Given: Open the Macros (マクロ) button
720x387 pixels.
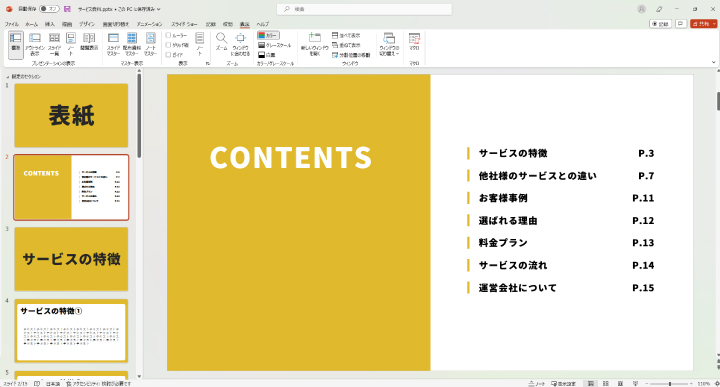Looking at the screenshot, I should pyautogui.click(x=414, y=42).
